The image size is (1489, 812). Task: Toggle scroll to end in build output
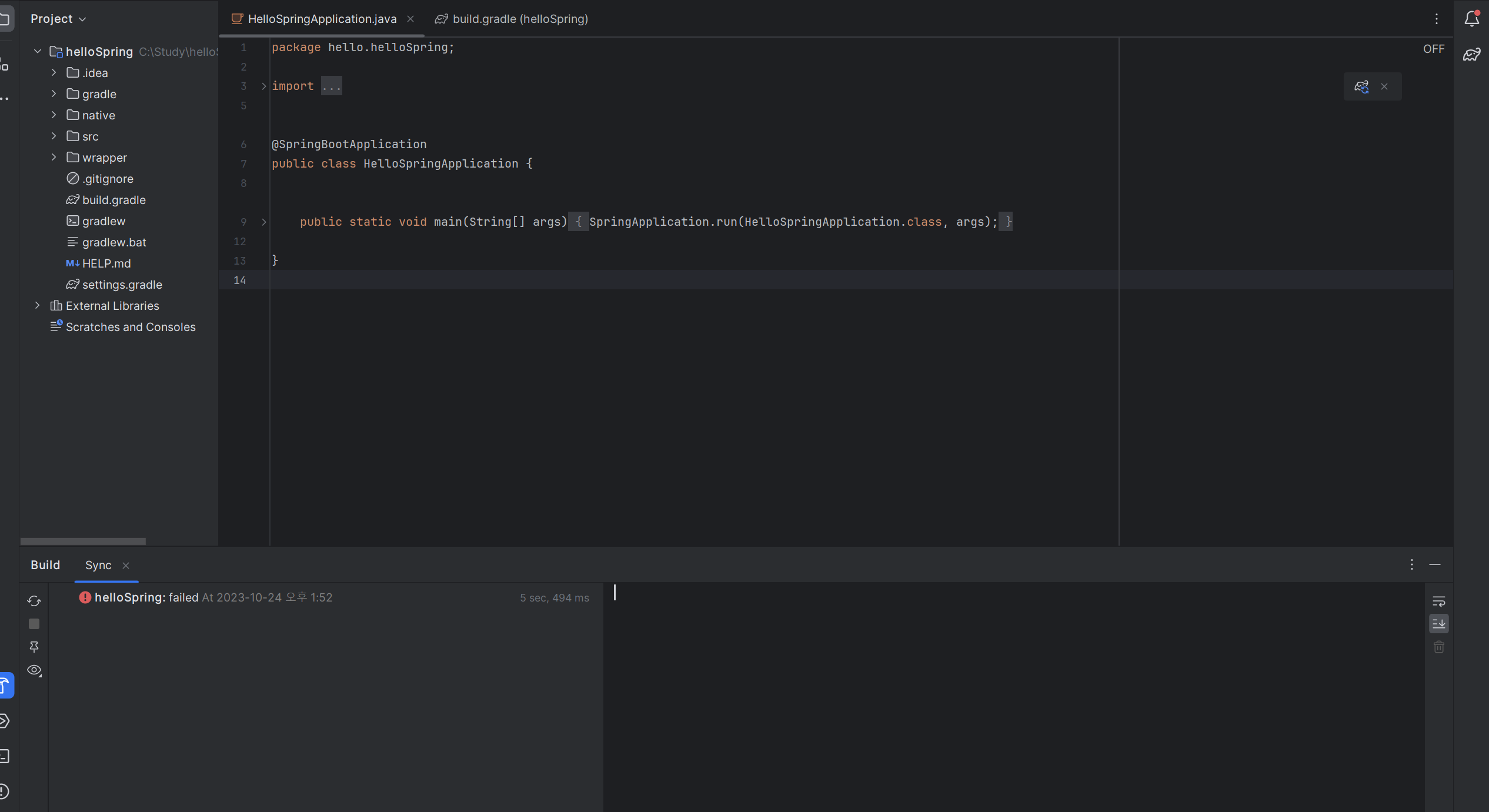coord(1438,624)
